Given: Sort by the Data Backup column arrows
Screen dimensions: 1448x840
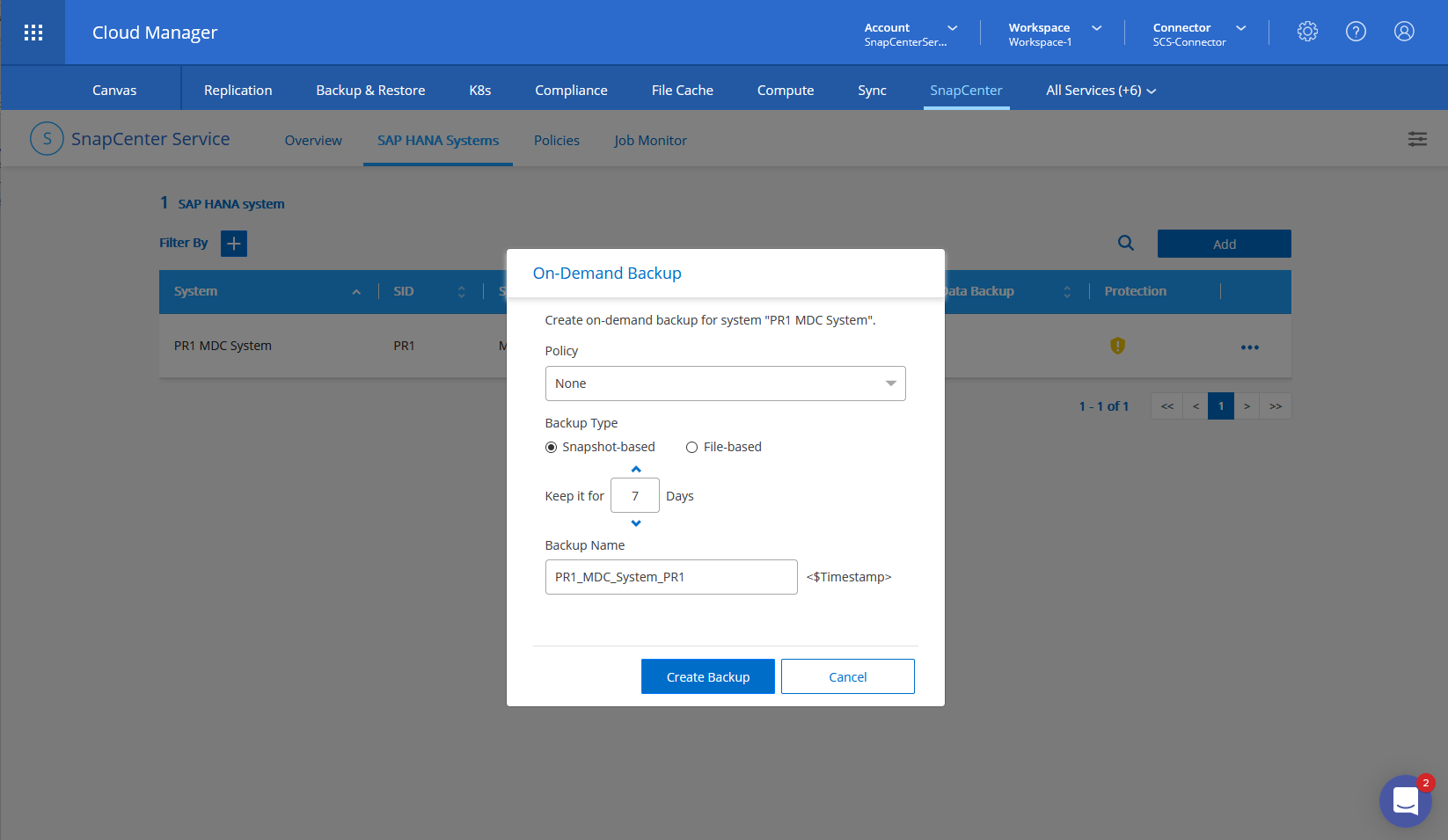Looking at the screenshot, I should click(x=1067, y=292).
